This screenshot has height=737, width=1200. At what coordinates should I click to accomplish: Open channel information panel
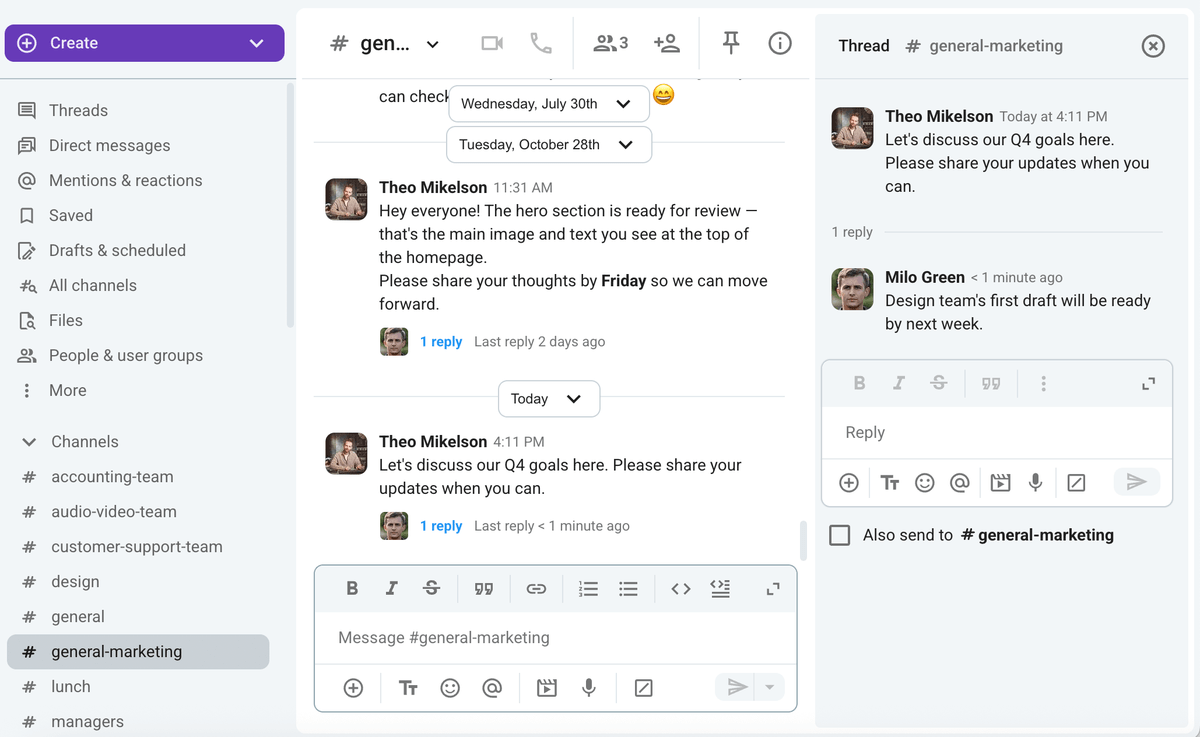[x=780, y=43]
